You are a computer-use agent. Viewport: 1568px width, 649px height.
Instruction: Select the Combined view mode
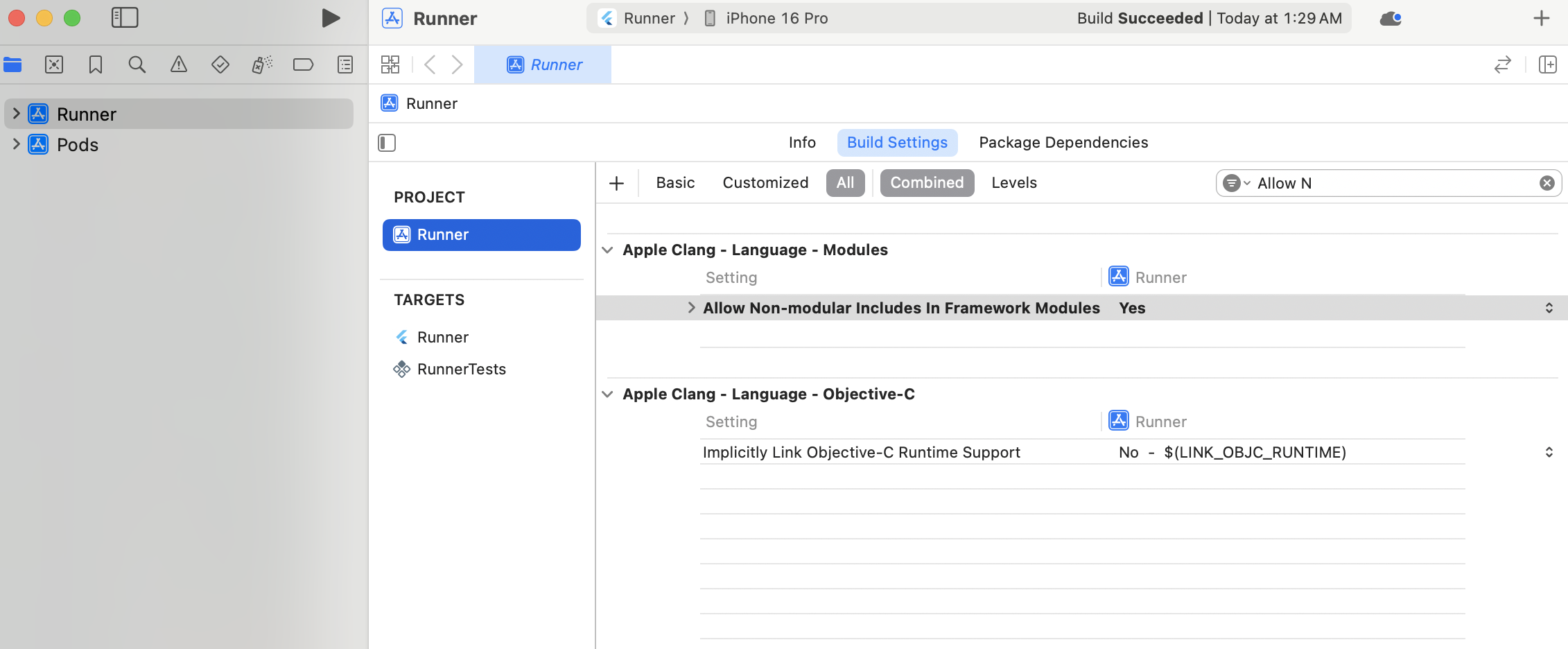click(x=927, y=183)
